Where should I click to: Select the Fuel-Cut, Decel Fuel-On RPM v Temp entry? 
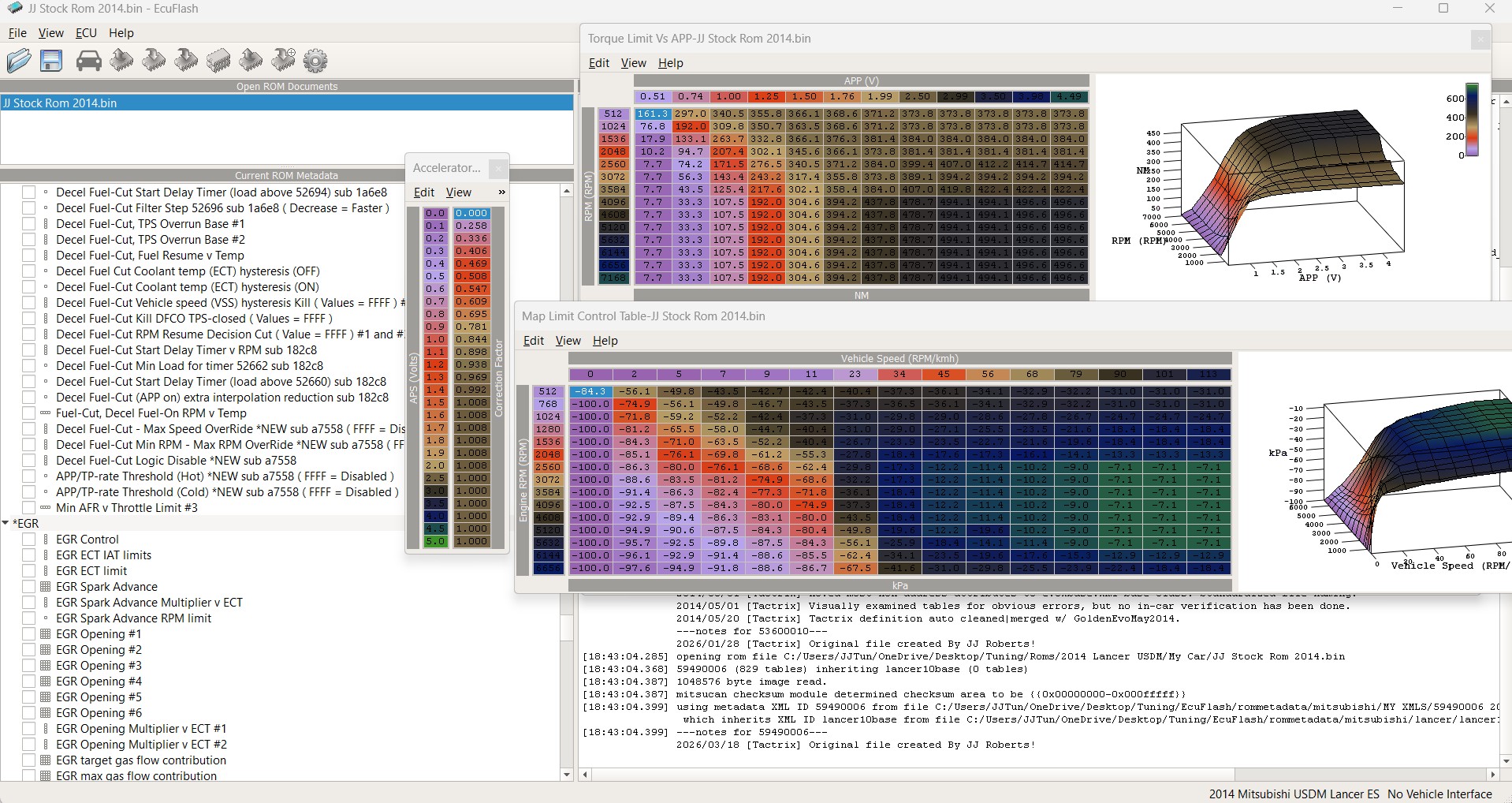(151, 413)
